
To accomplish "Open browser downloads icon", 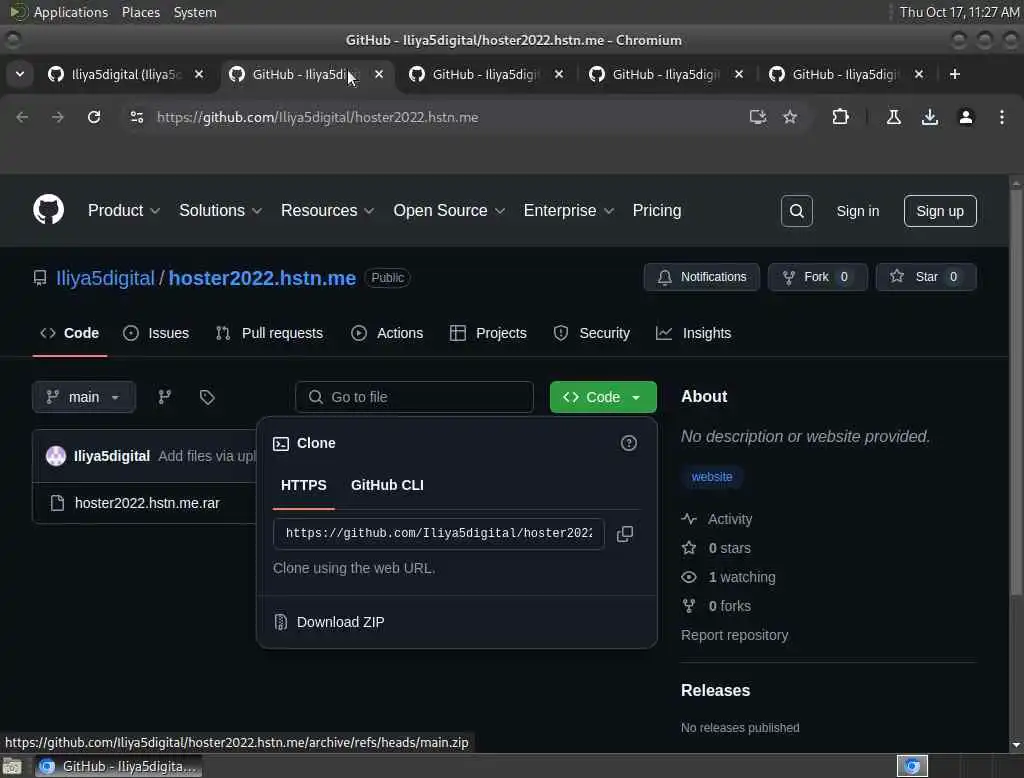I will [x=930, y=117].
